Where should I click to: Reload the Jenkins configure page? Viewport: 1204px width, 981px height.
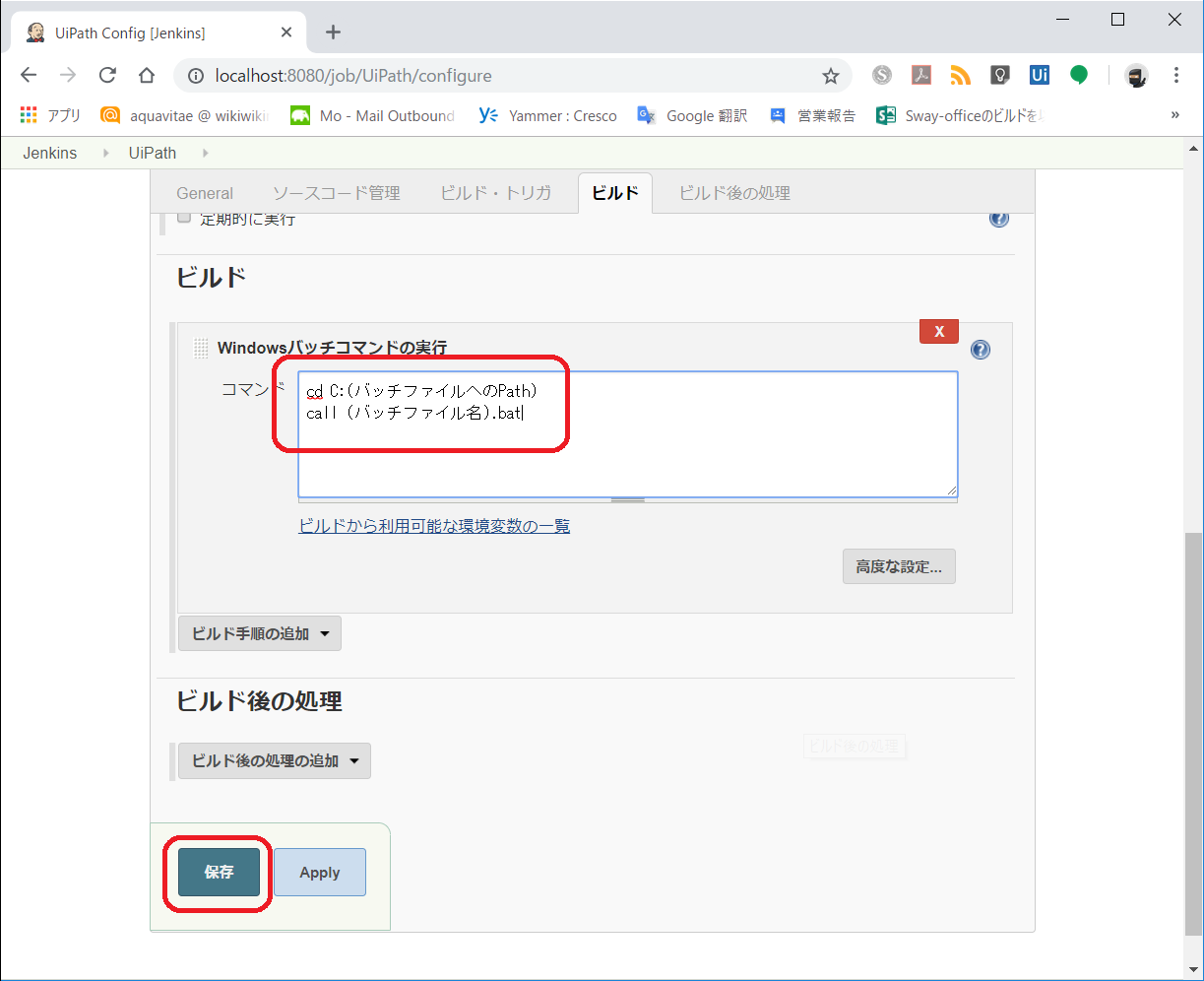(x=107, y=76)
